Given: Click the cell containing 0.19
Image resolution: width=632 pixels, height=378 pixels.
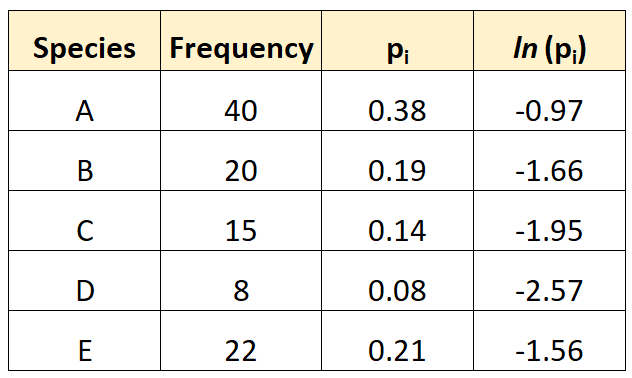Looking at the screenshot, I should (x=397, y=160).
